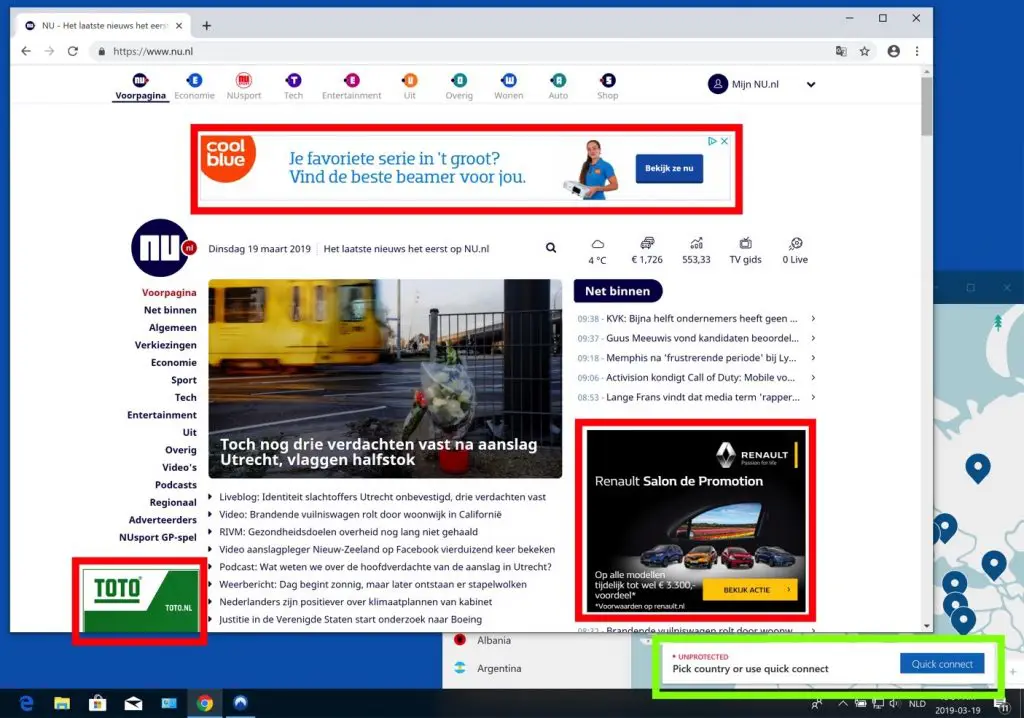1024x718 pixels.
Task: Select Podcasts in left sidebar
Action: (x=176, y=485)
